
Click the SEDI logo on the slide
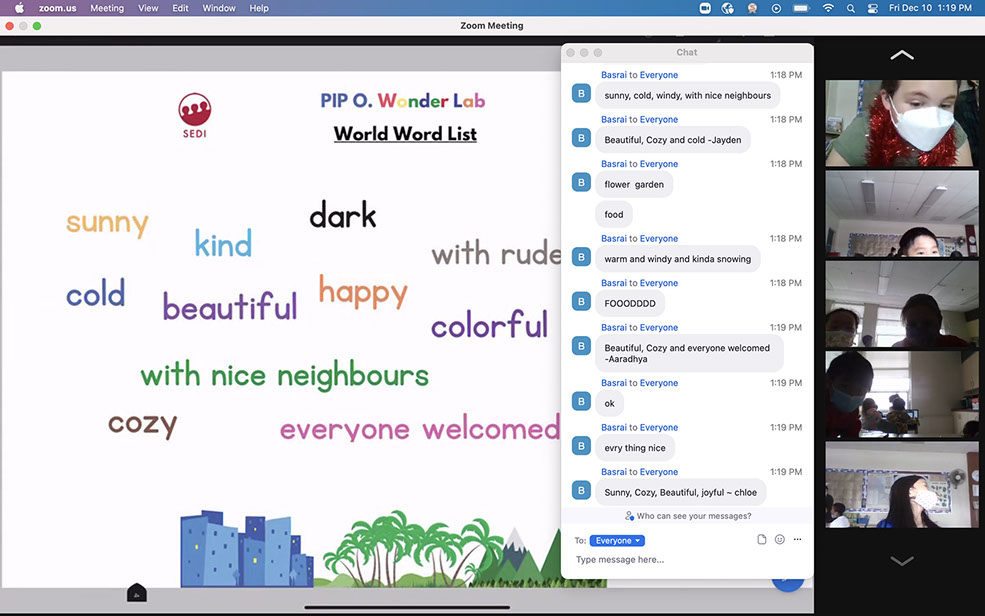(194, 115)
